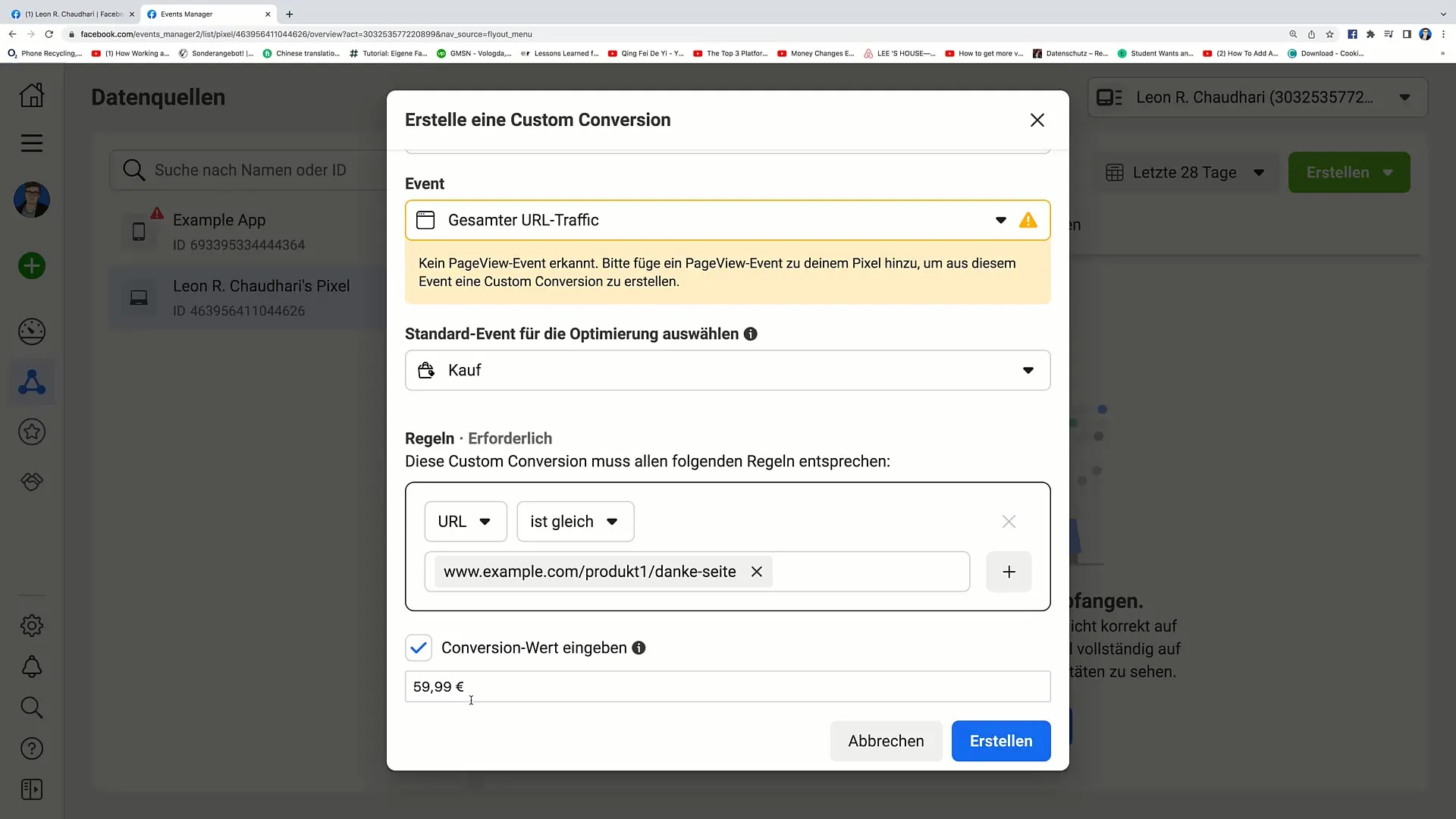The height and width of the screenshot is (819, 1456).
Task: Click the sidebar search magnifier icon
Action: click(x=32, y=708)
